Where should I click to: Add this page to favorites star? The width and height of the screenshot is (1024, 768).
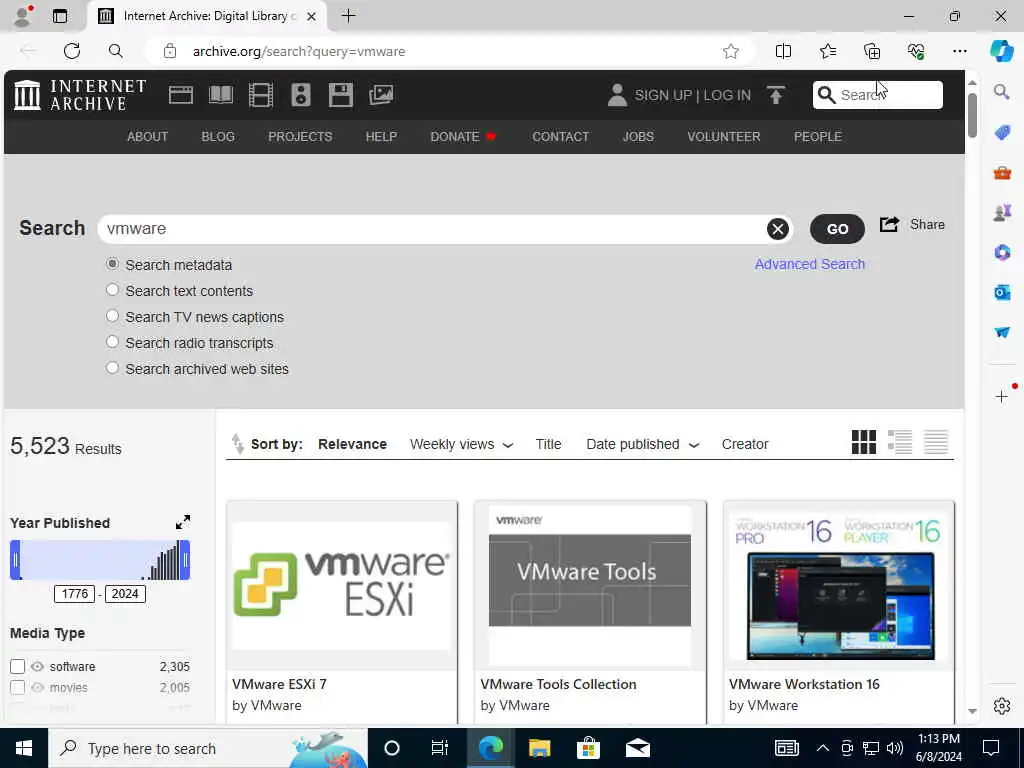[731, 51]
